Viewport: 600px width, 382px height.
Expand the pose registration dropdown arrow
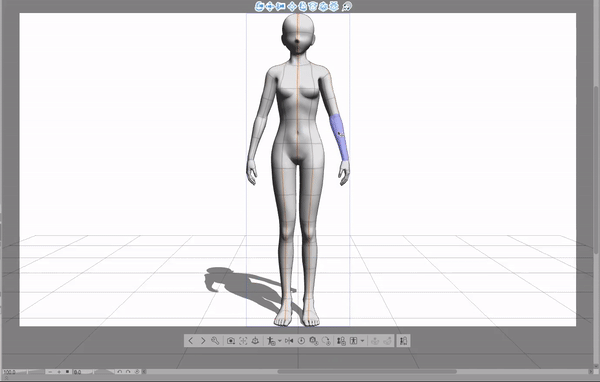click(280, 341)
